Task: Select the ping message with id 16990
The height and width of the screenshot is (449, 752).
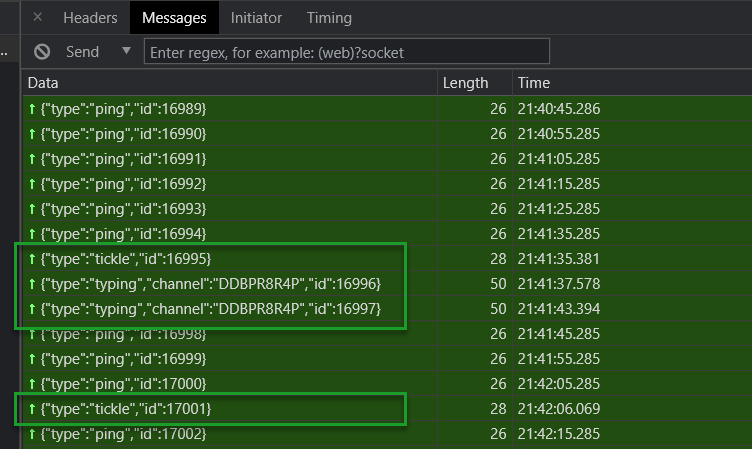Action: tap(387, 133)
